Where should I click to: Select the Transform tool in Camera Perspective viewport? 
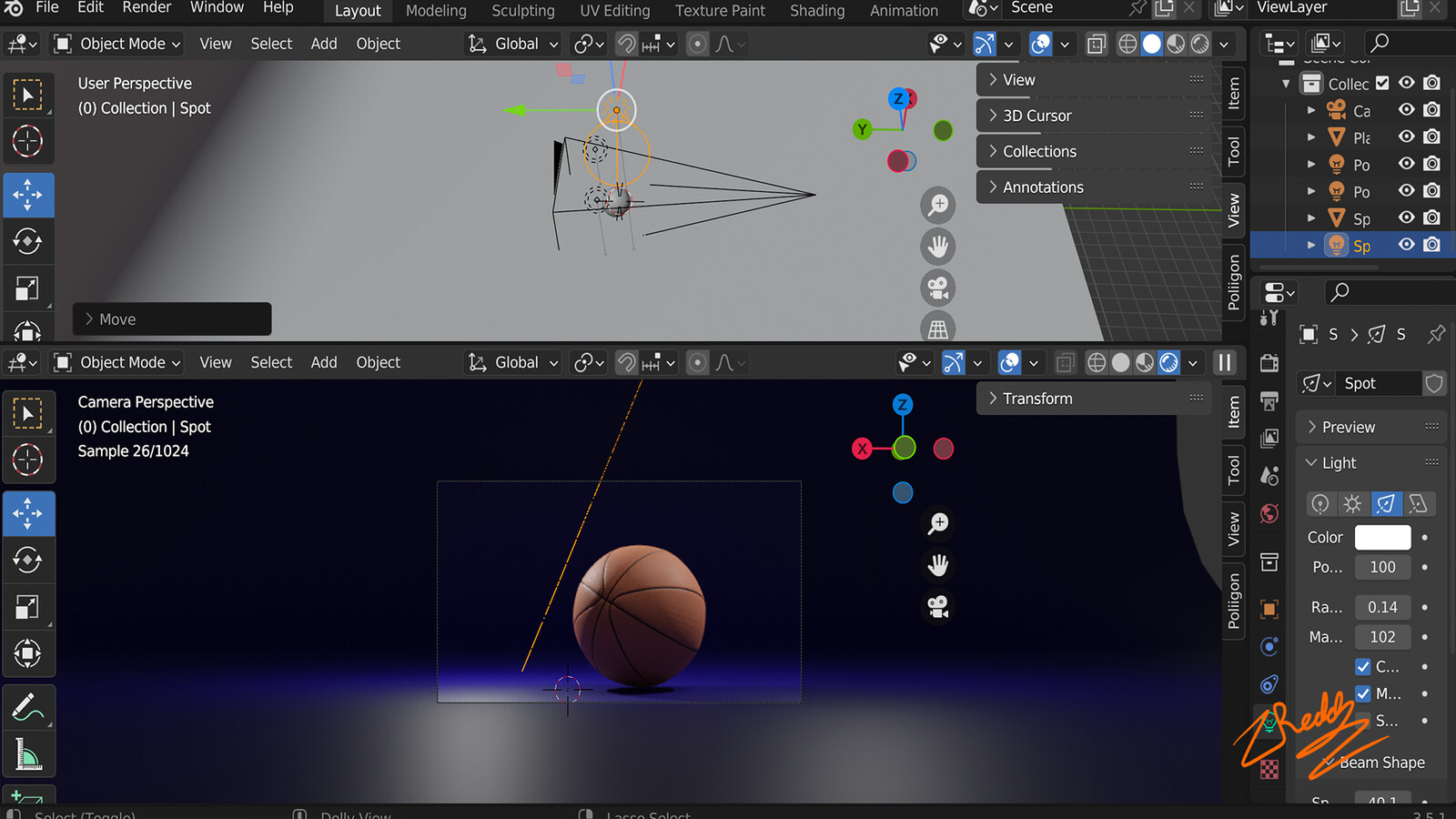[x=27, y=653]
